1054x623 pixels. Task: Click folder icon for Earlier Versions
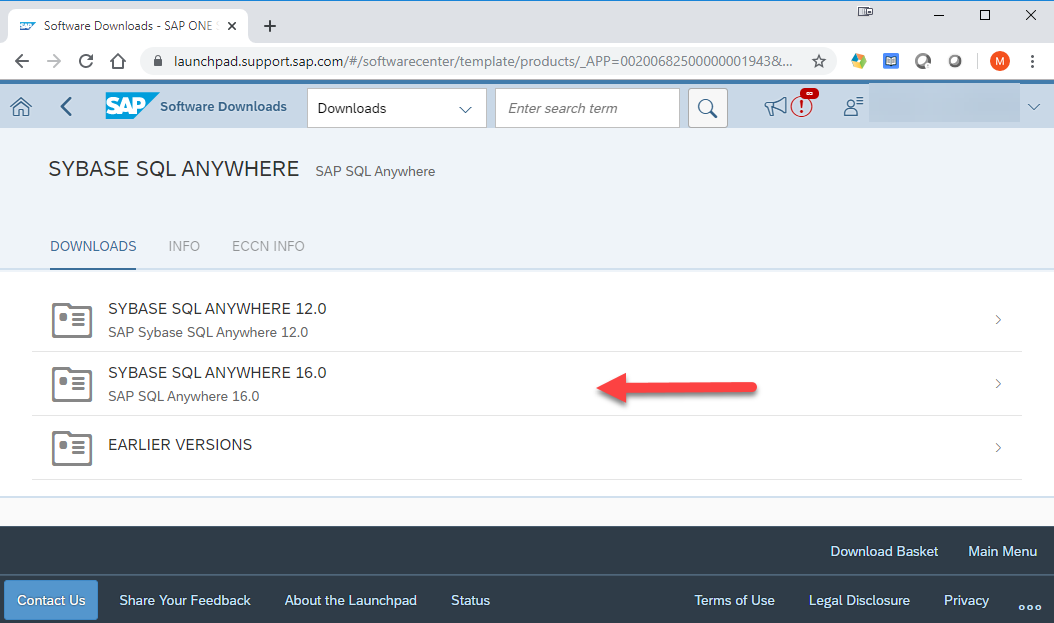72,448
